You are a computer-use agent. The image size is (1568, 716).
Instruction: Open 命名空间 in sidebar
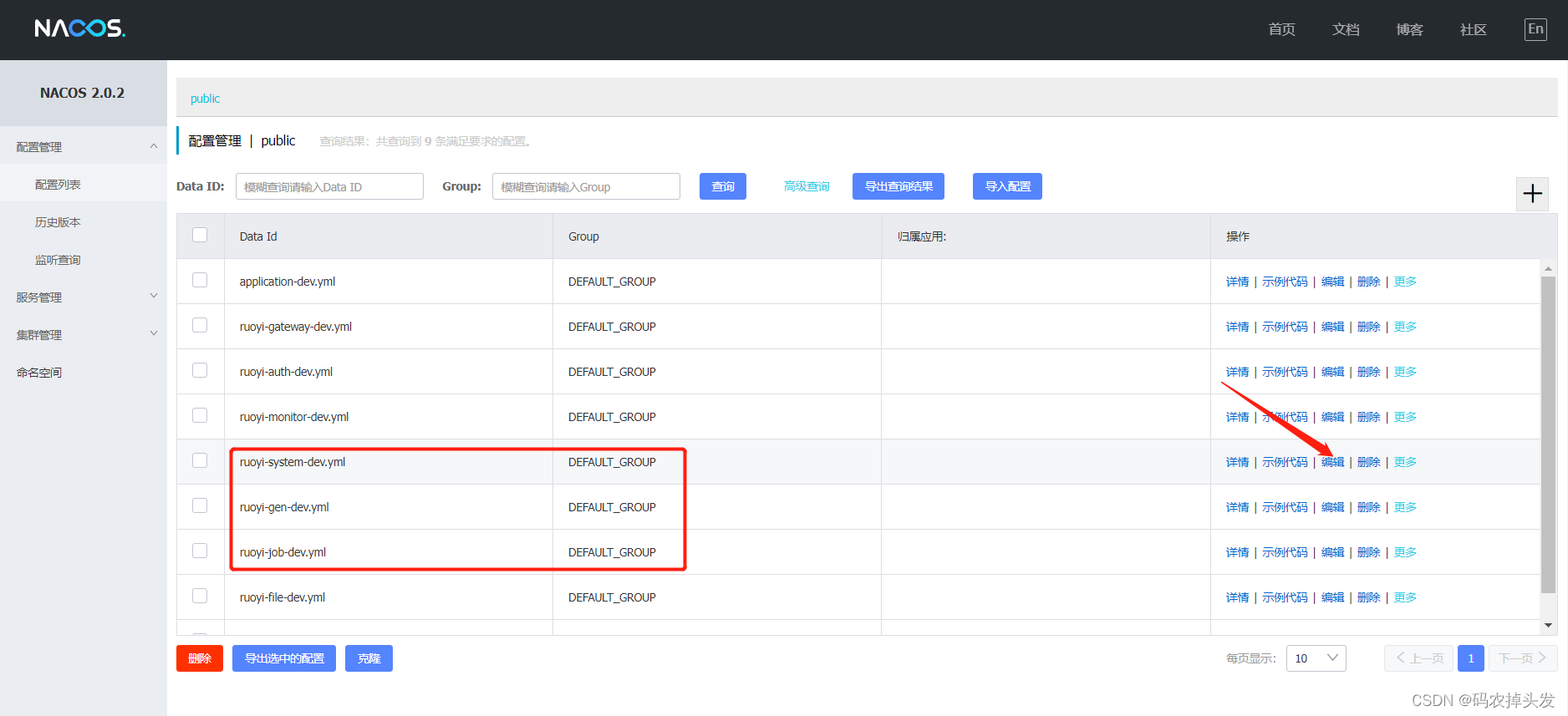pyautogui.click(x=84, y=372)
